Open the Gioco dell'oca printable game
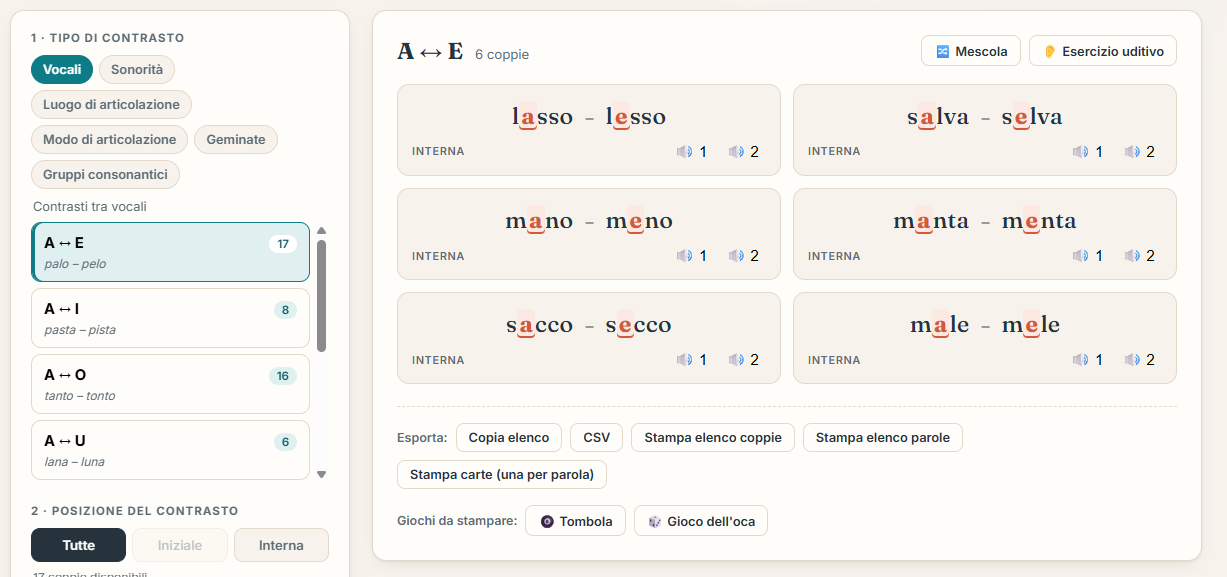Image resolution: width=1227 pixels, height=577 pixels. point(701,521)
